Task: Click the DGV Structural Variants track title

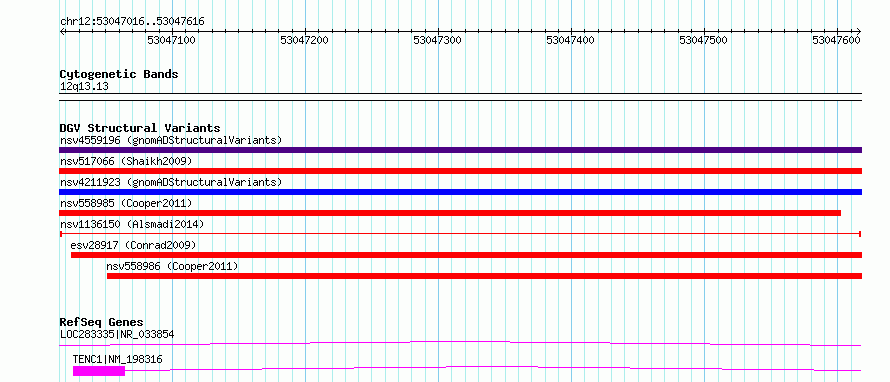Action: coord(140,128)
